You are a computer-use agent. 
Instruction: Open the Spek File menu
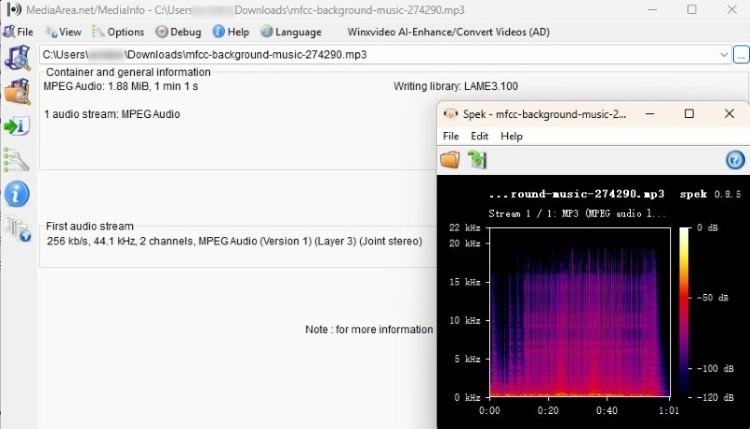(451, 136)
